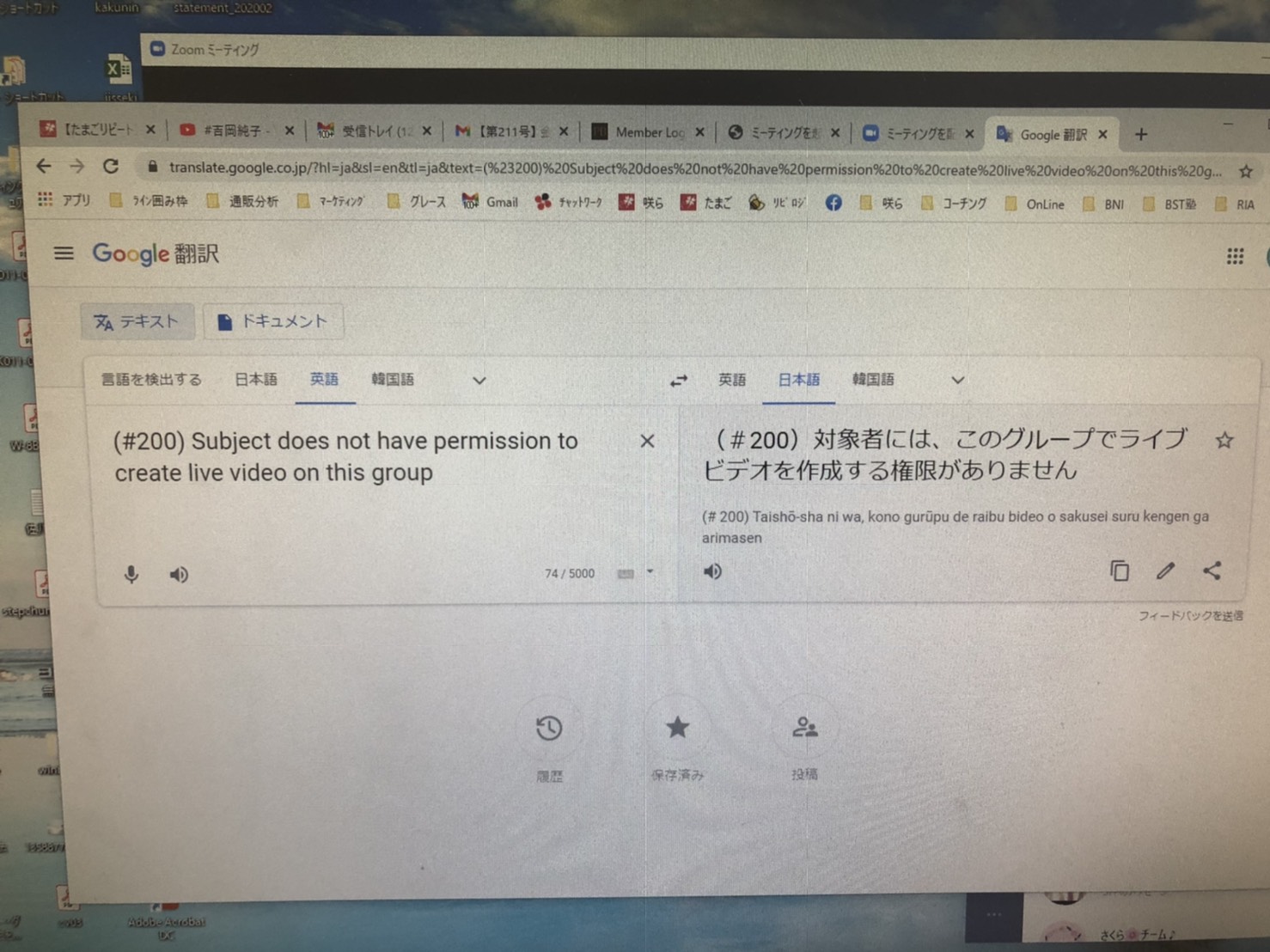Image resolution: width=1270 pixels, height=952 pixels.
Task: Open the input keyboard tool
Action: click(626, 574)
